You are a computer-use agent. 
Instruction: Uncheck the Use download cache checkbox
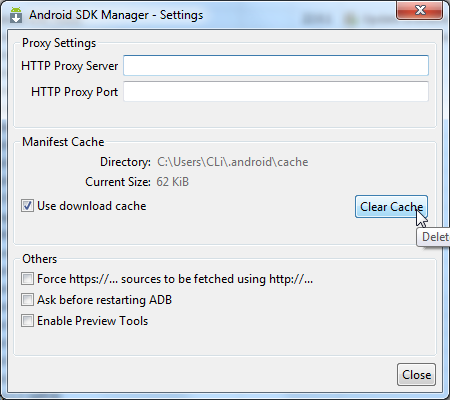(x=27, y=206)
